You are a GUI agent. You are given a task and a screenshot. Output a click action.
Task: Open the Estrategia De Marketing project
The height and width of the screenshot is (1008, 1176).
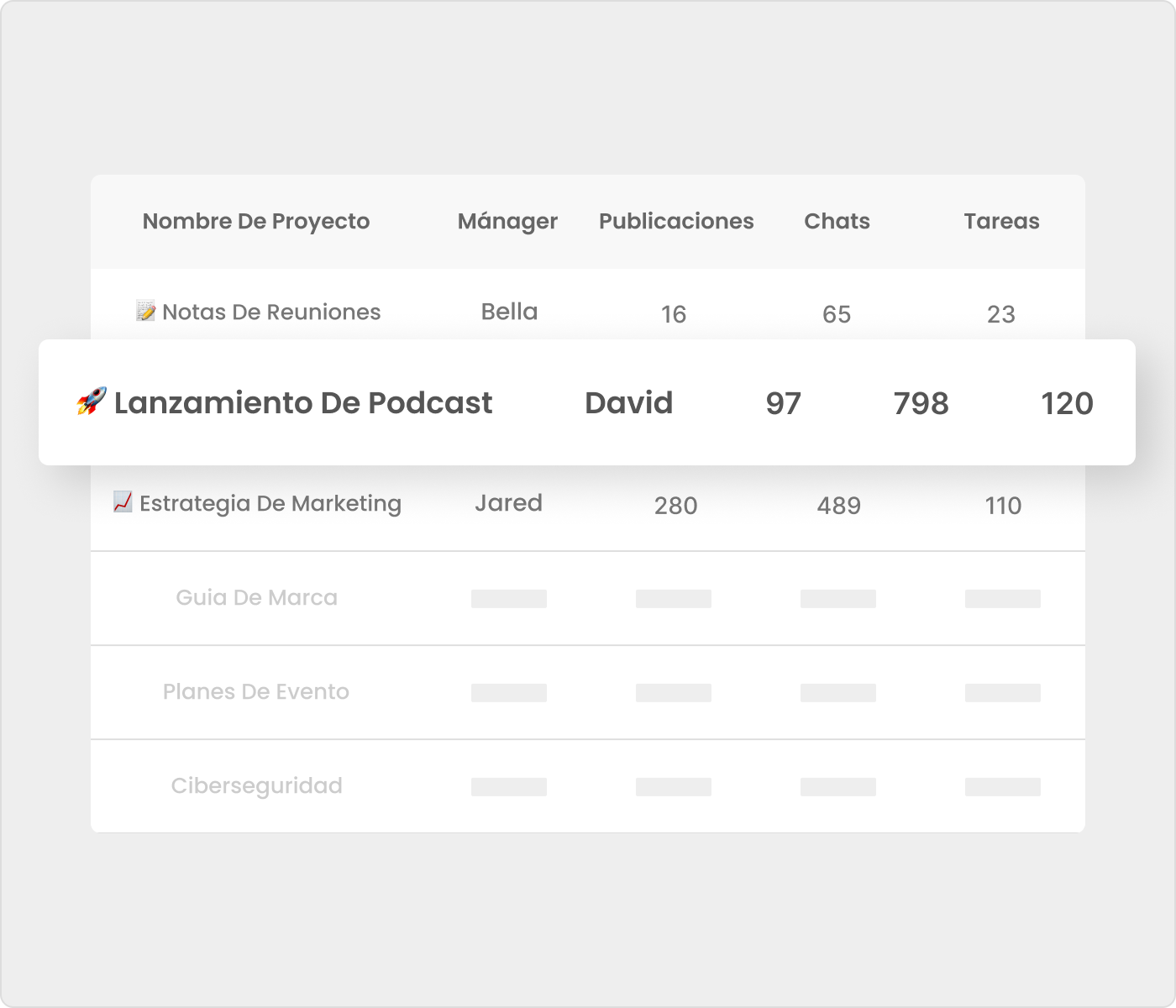click(270, 503)
